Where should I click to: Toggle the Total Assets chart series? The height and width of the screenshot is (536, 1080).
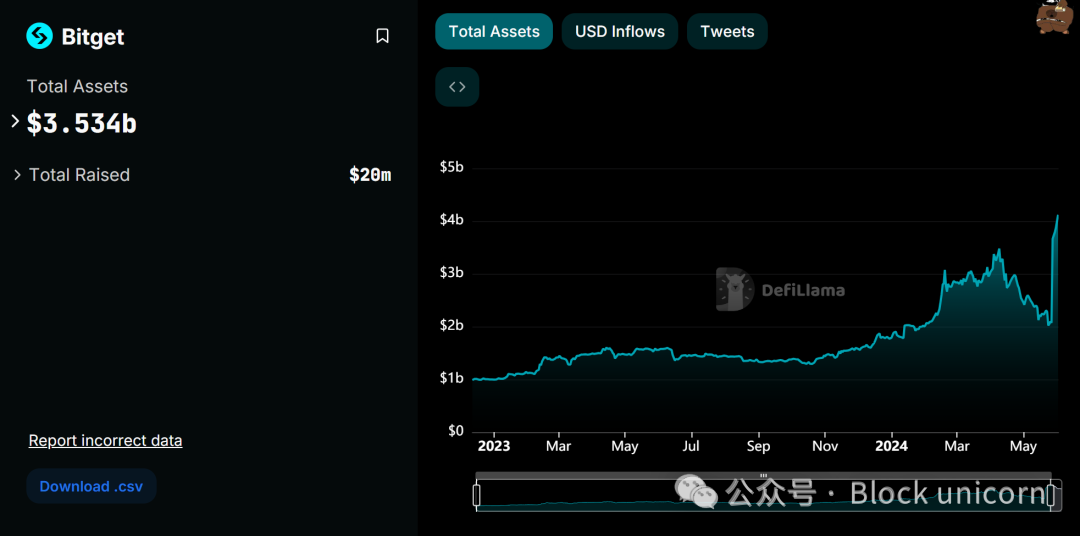(x=494, y=32)
